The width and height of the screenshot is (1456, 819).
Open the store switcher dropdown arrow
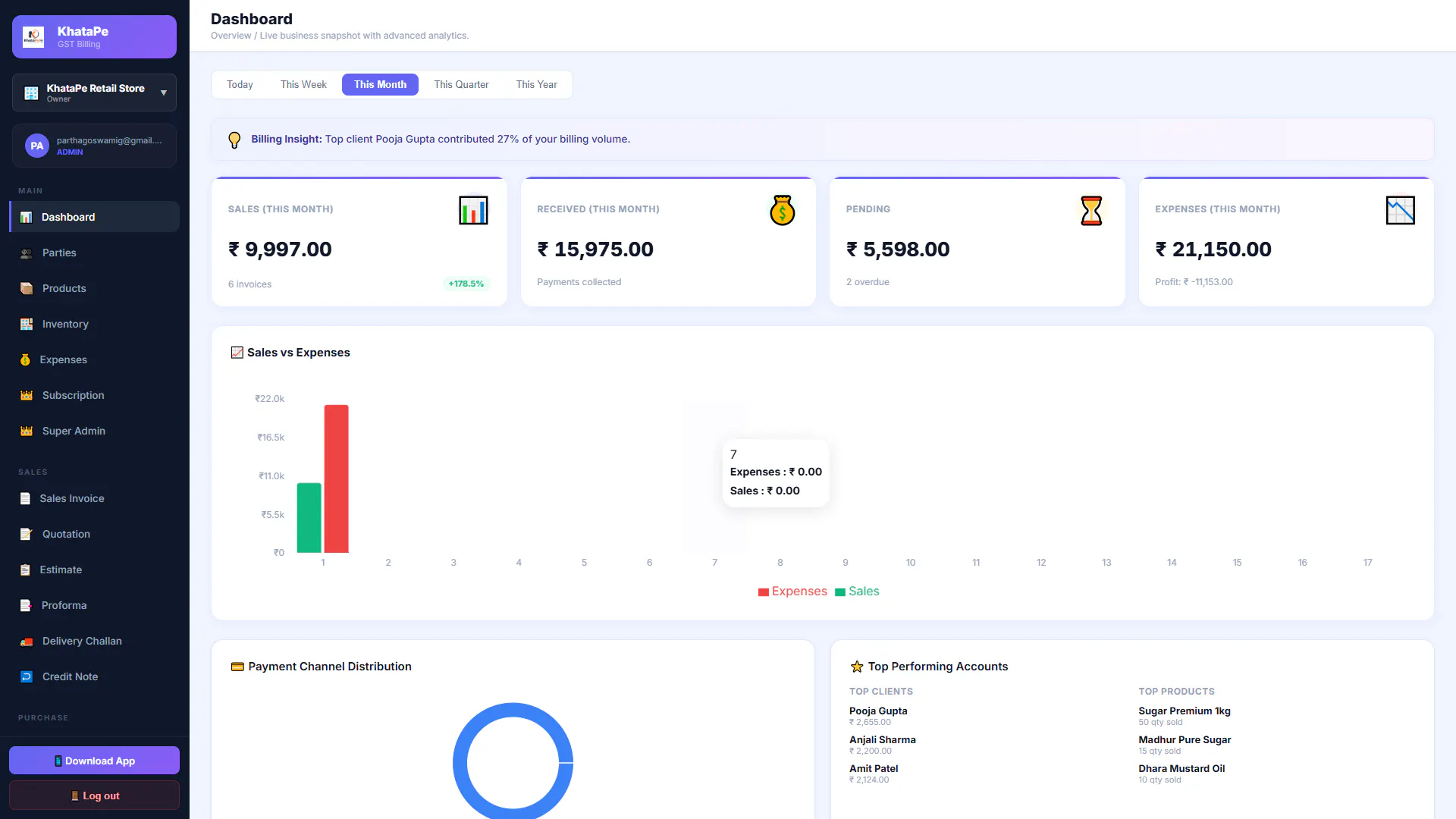pos(163,93)
